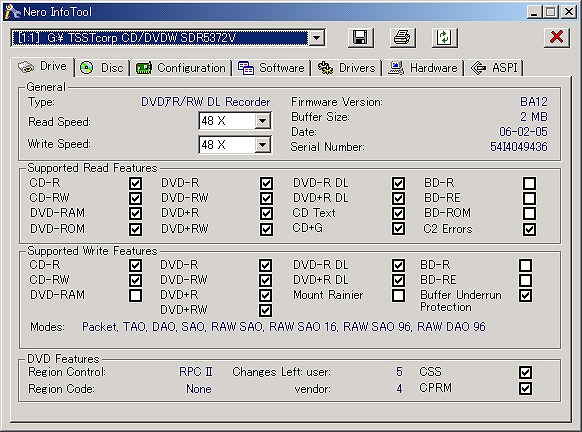
Task: Click the serial number 54I049436
Action: coord(519,147)
